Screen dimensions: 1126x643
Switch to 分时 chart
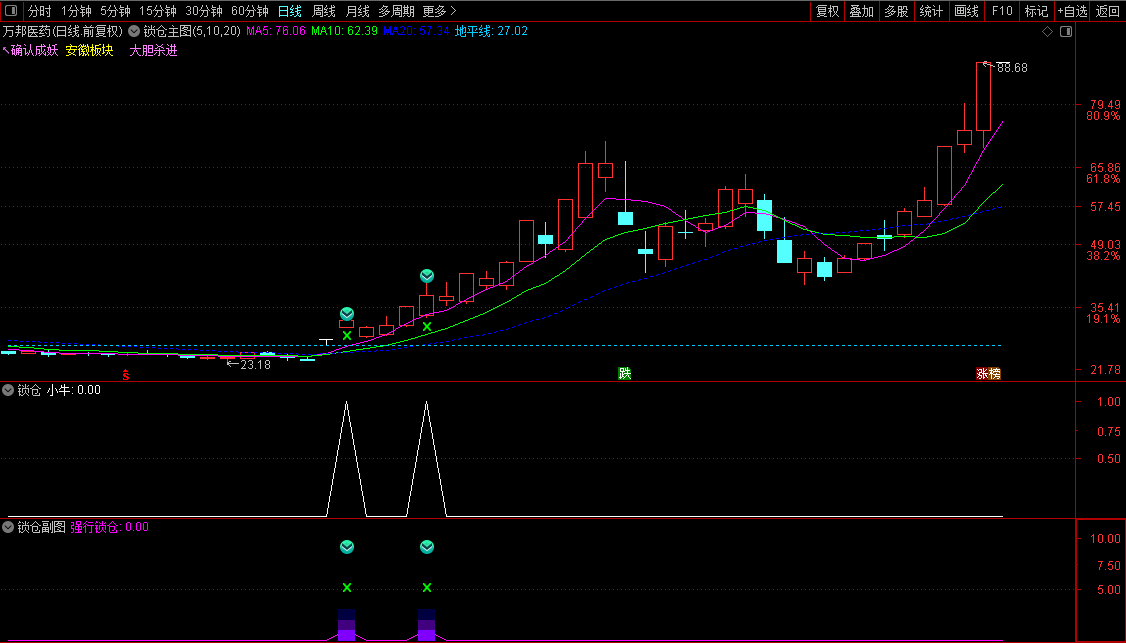point(39,11)
